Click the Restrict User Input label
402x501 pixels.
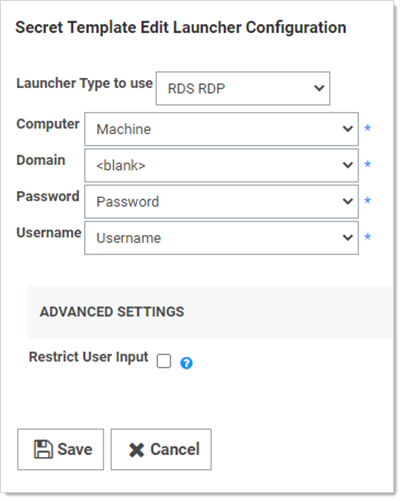(x=88, y=357)
